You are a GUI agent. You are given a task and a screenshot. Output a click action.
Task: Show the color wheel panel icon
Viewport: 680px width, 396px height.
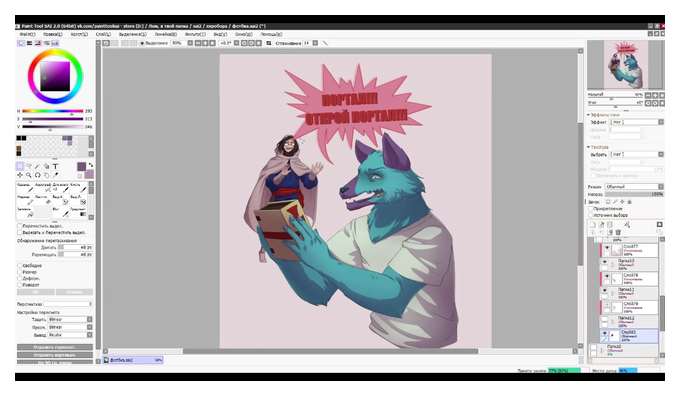pos(21,43)
